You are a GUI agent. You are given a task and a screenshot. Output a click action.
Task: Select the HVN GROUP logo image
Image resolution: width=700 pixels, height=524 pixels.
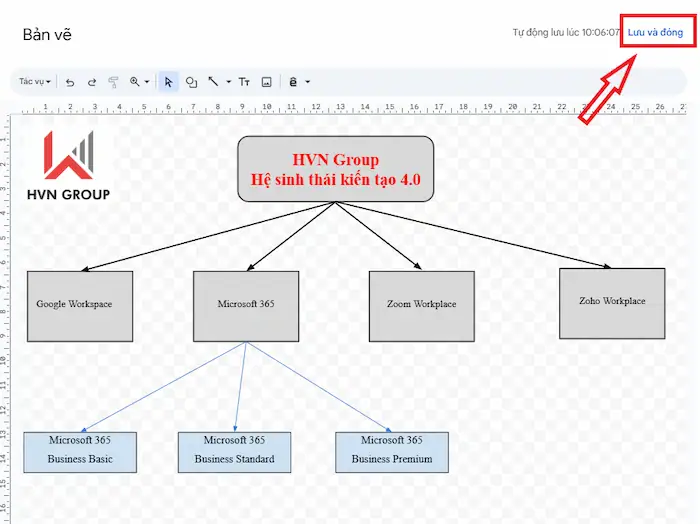(x=68, y=166)
